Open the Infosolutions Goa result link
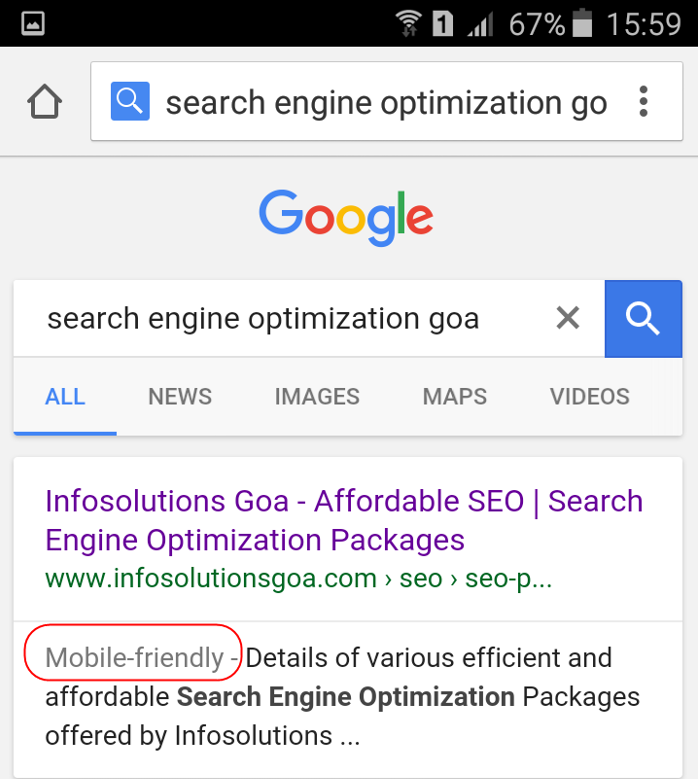This screenshot has height=779, width=698. [x=344, y=520]
